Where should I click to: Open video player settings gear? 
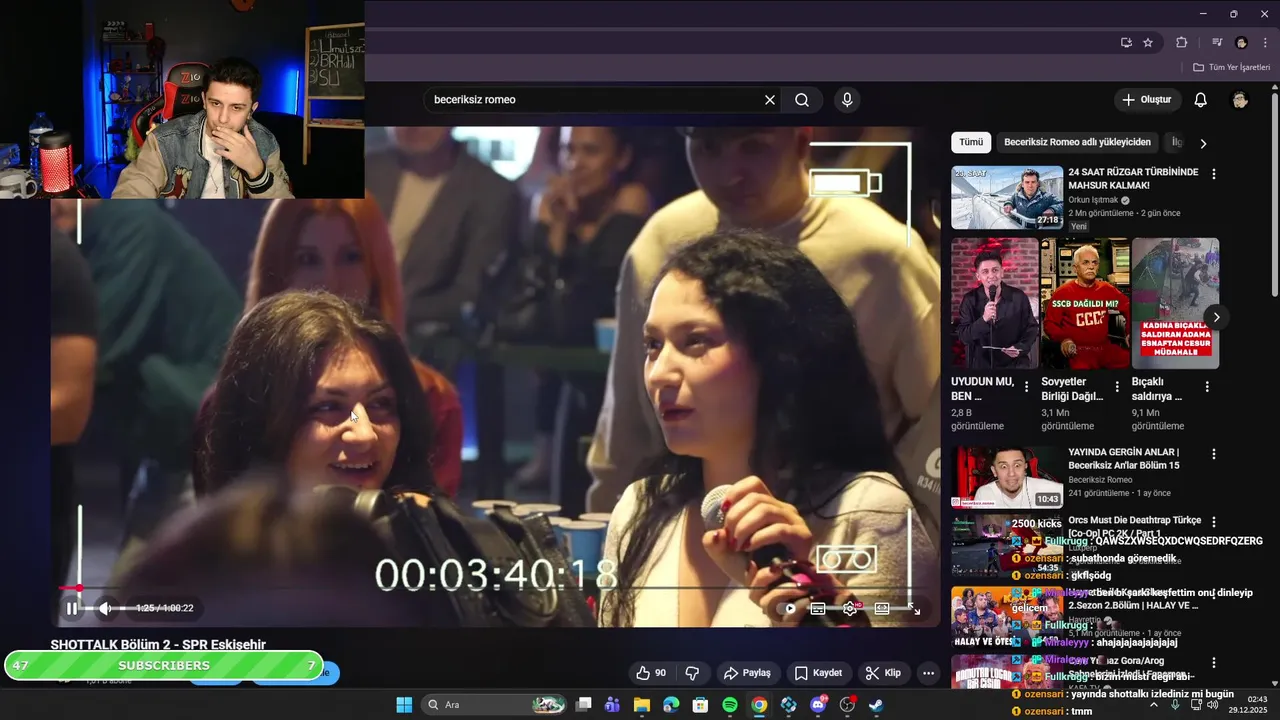pos(850,608)
